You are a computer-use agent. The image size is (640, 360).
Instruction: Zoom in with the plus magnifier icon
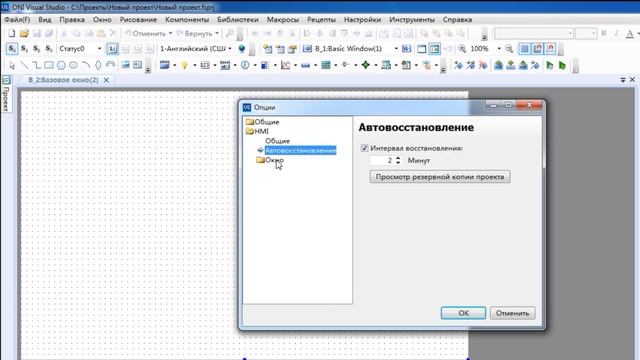point(462,49)
